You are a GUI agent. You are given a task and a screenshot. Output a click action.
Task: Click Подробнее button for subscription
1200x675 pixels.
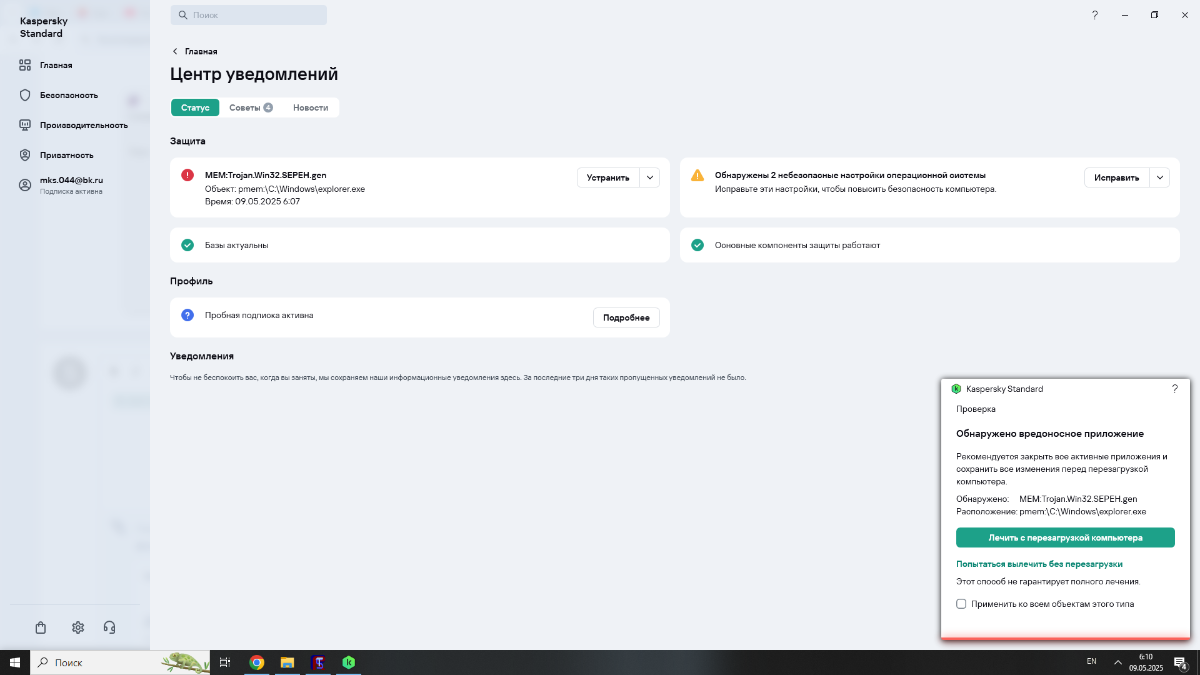(x=627, y=318)
